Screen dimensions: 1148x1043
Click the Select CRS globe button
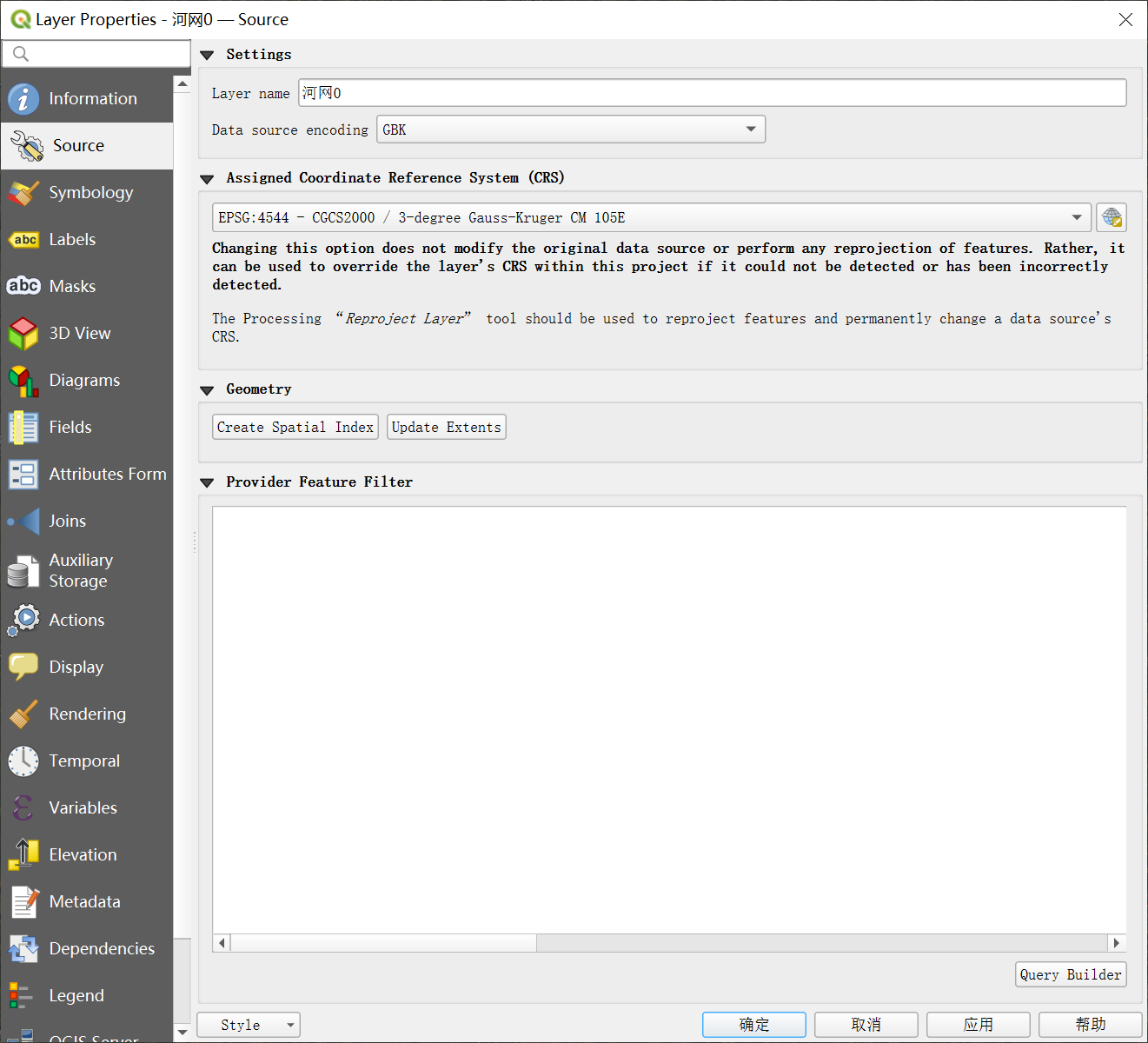pos(1112,217)
